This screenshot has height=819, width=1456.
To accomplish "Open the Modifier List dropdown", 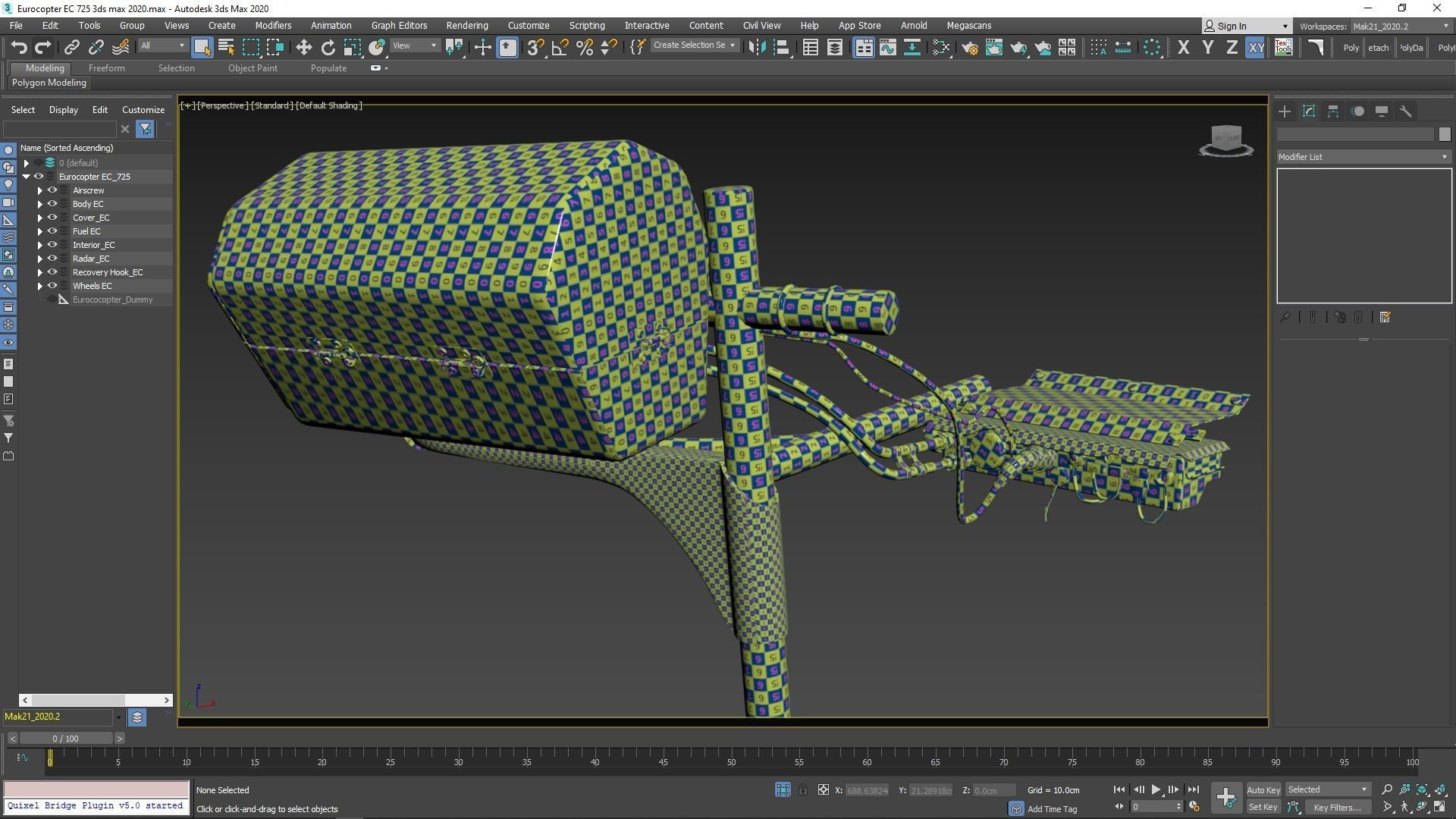I will point(1363,157).
